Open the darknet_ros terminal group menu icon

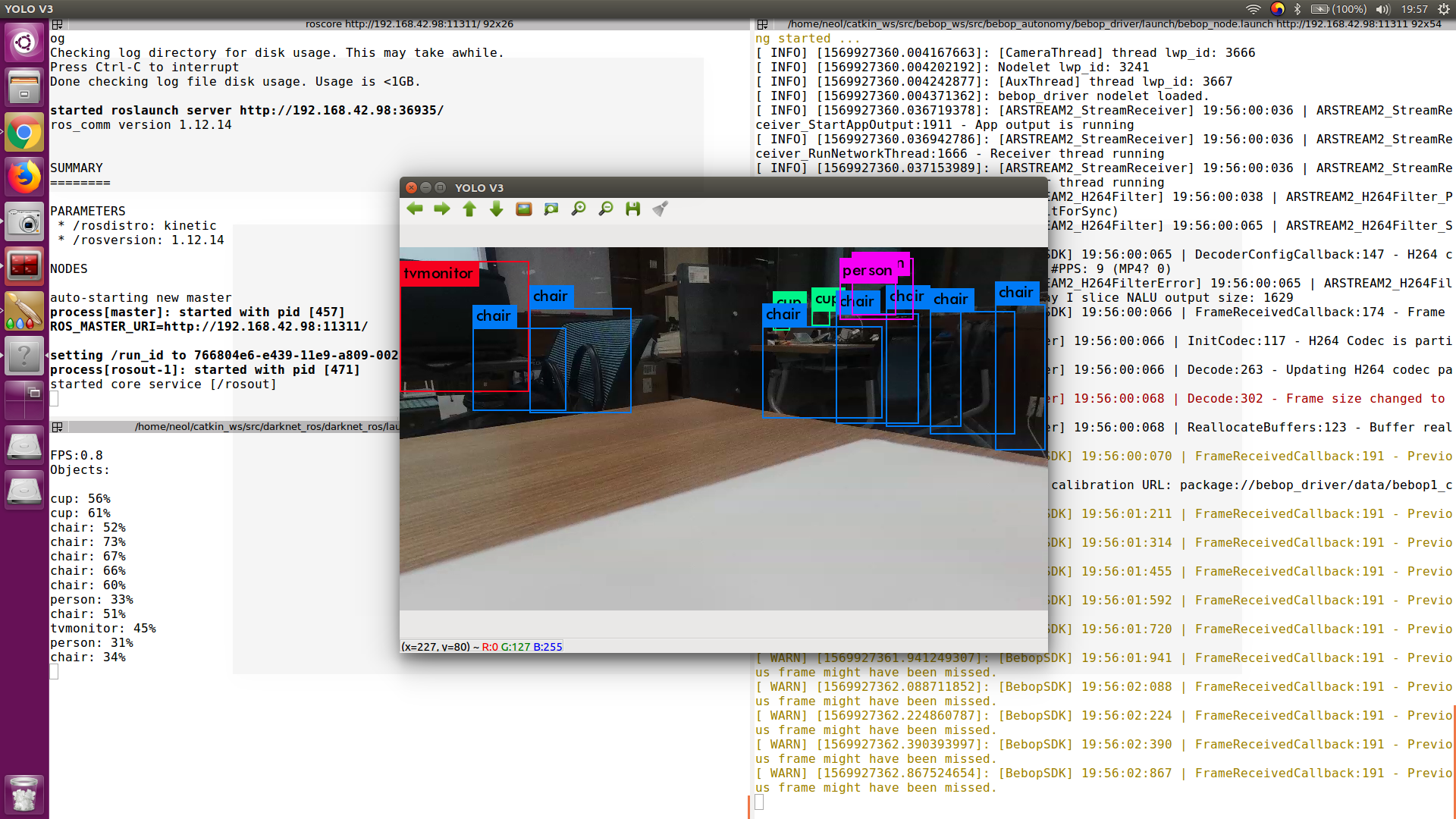57,427
